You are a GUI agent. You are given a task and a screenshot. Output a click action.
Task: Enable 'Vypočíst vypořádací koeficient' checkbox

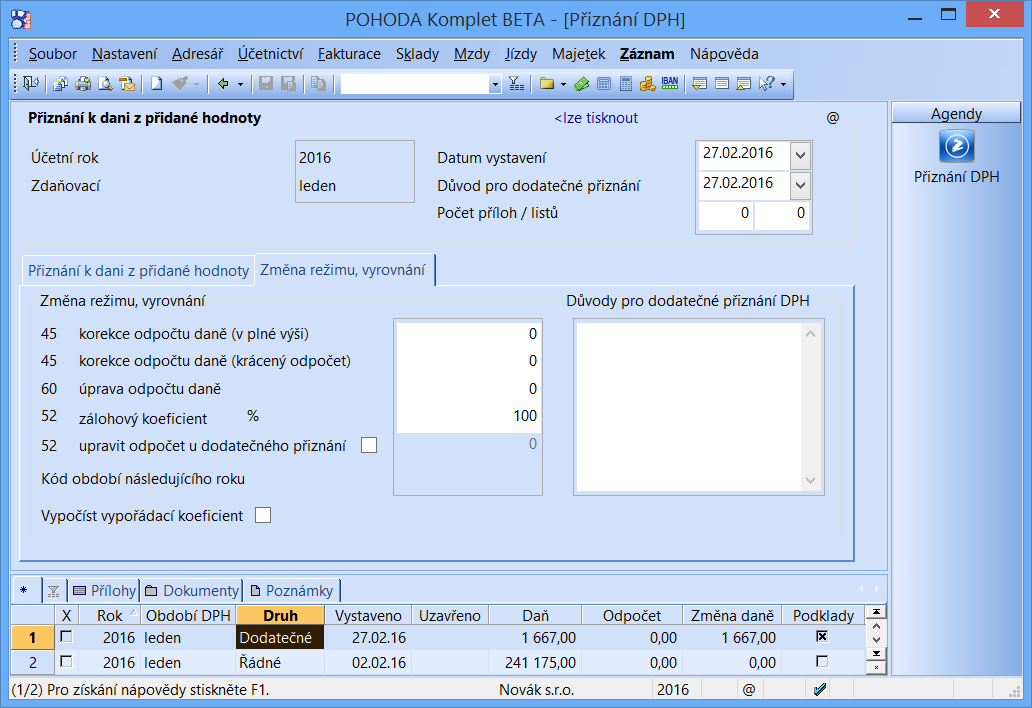coord(263,515)
